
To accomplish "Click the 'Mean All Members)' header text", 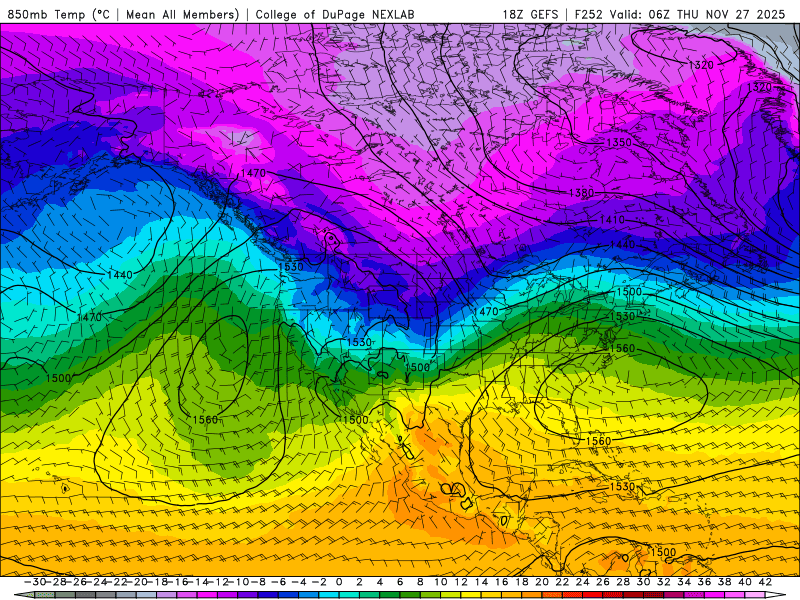I will (x=182, y=14).
